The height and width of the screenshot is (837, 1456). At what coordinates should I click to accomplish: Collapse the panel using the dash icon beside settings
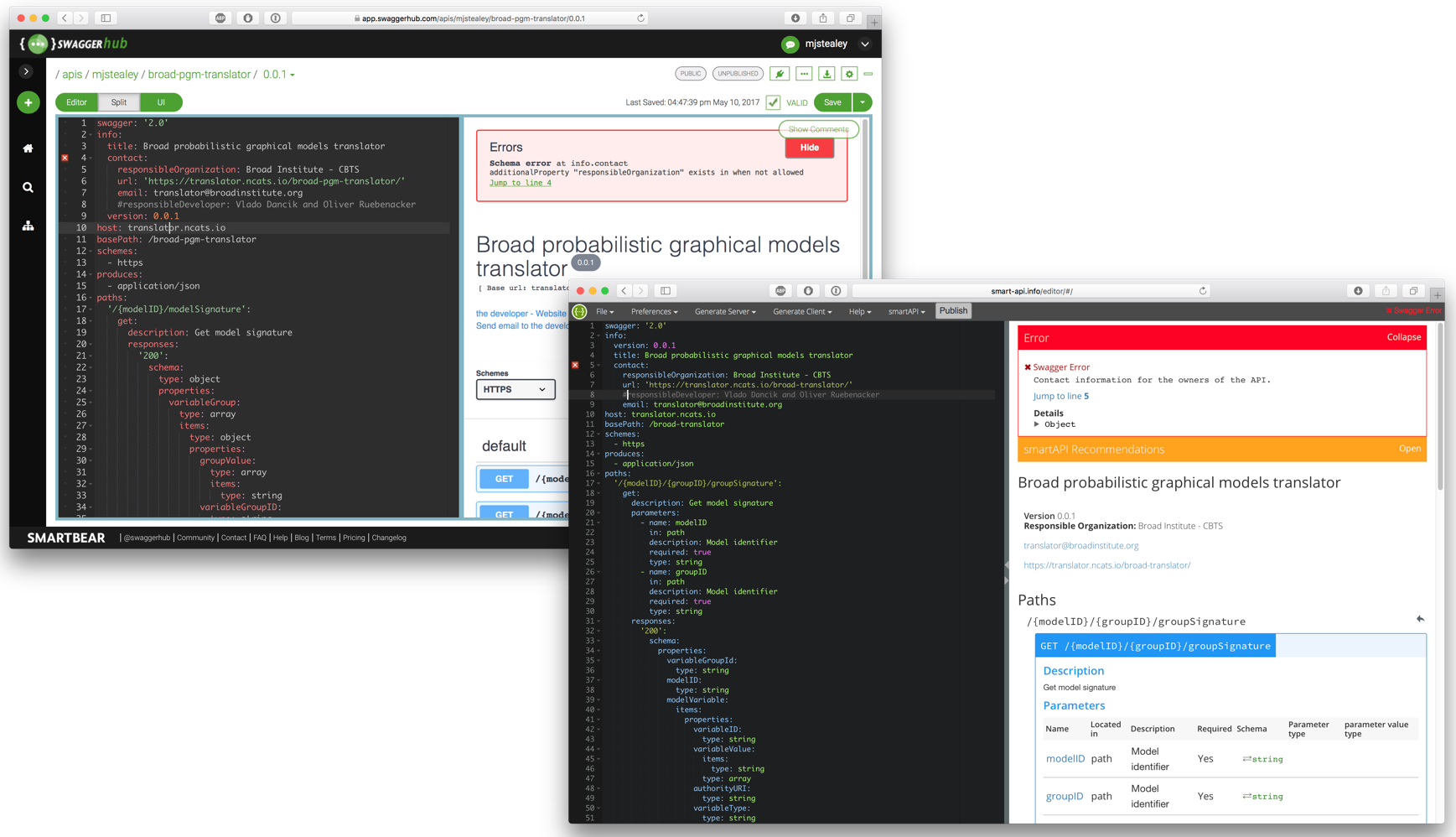(868, 74)
